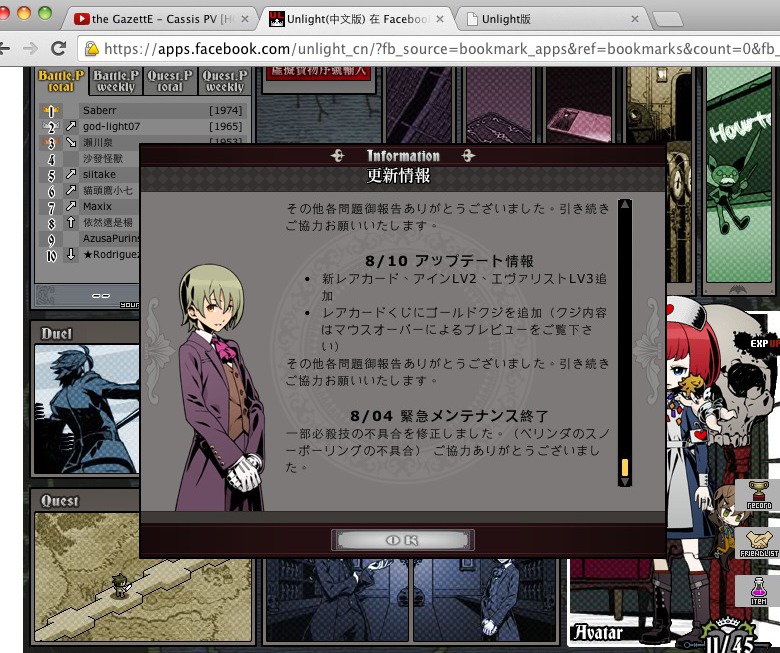Click the purple-coated character portrait in Information dialog
Viewport: 780px width, 653px height.
coord(219,388)
